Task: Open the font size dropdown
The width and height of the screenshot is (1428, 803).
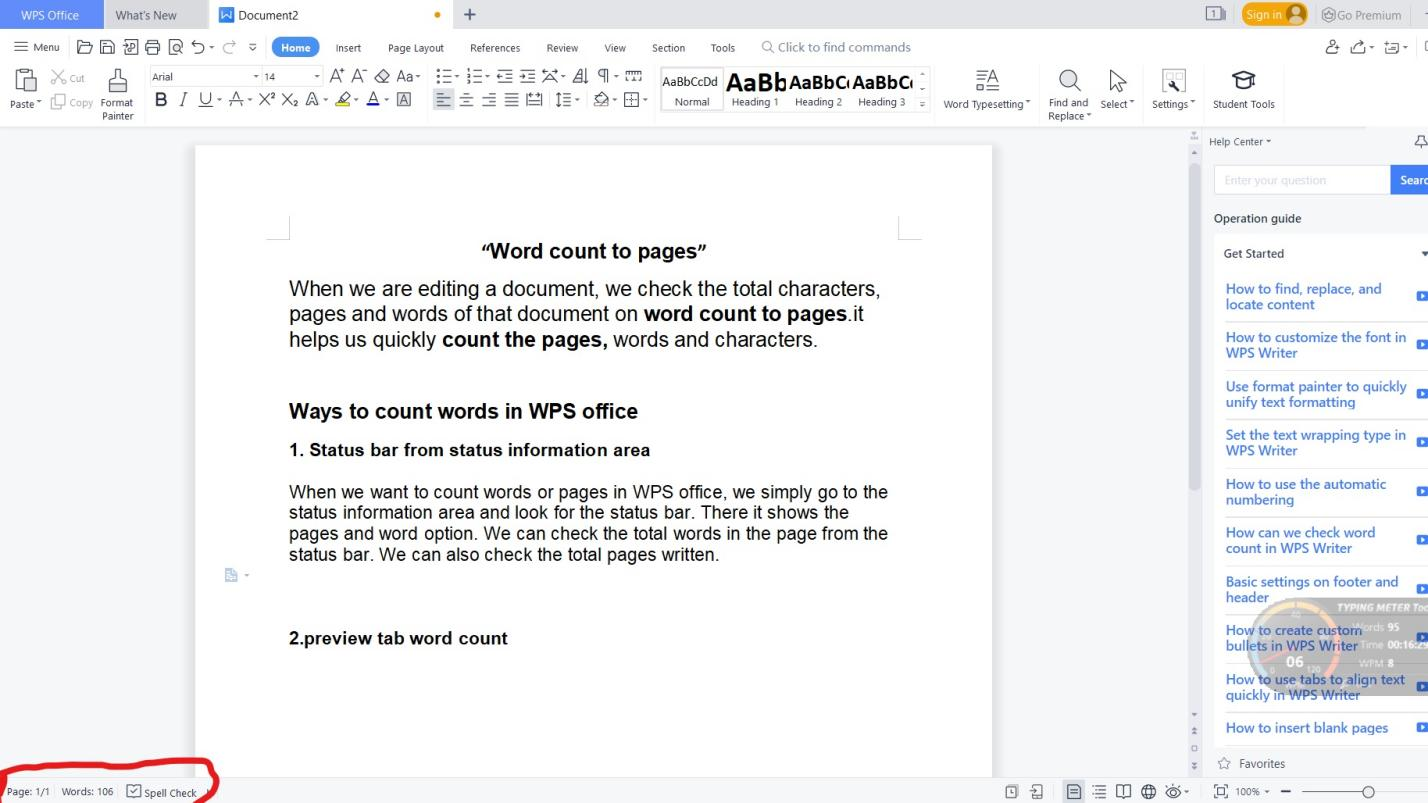Action: coord(318,76)
